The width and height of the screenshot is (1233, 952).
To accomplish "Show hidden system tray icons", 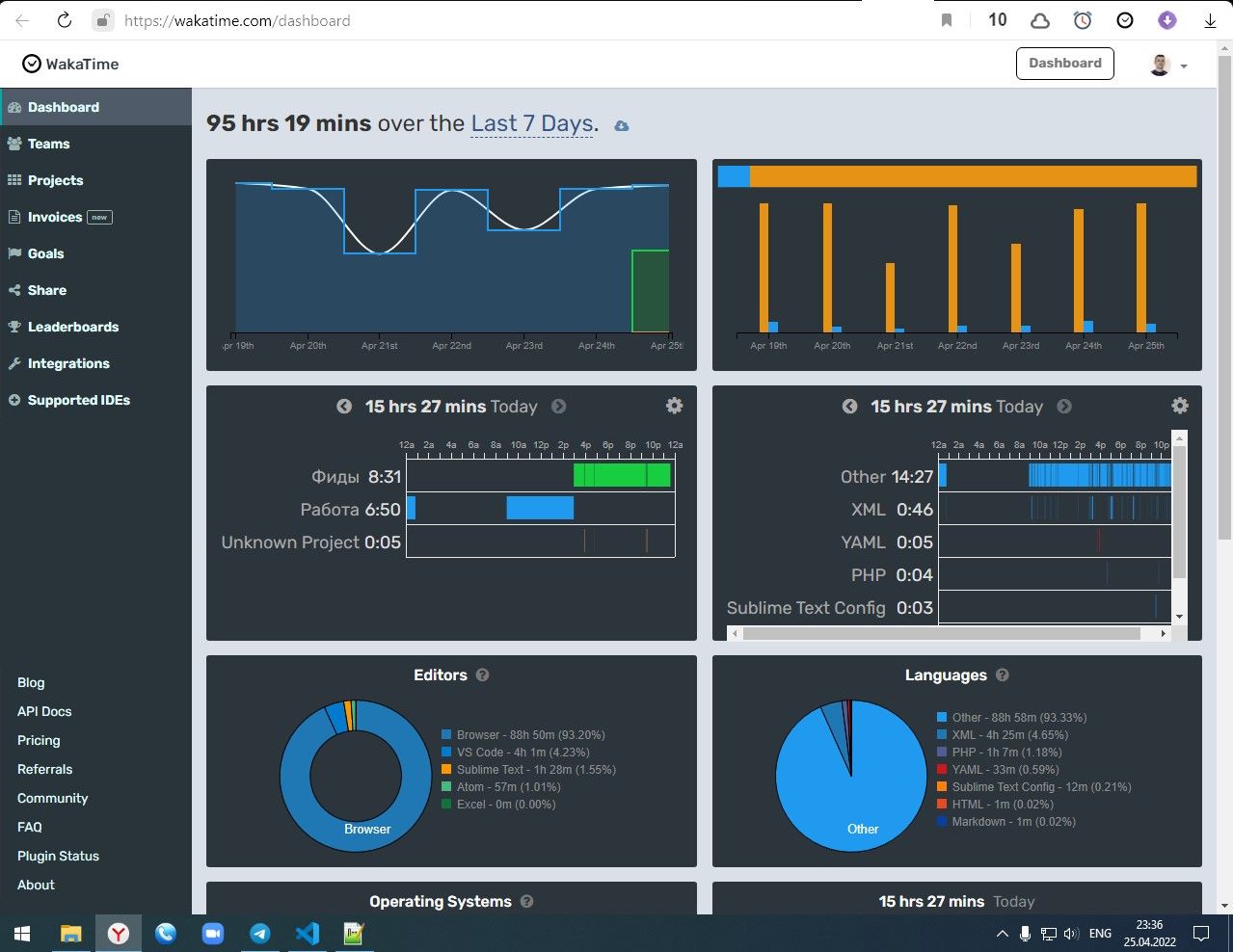I will coord(1002,934).
